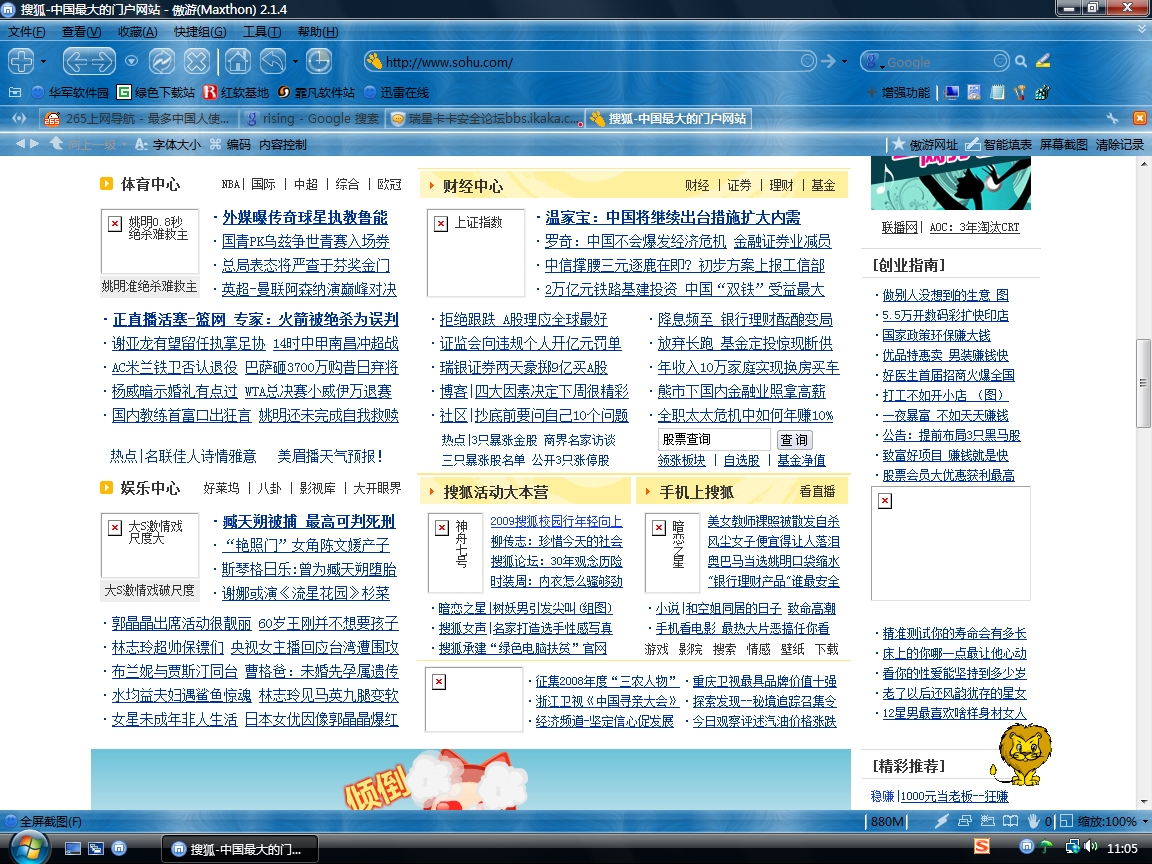Click the printer icon in status bar
1152x864 pixels.
(x=965, y=821)
